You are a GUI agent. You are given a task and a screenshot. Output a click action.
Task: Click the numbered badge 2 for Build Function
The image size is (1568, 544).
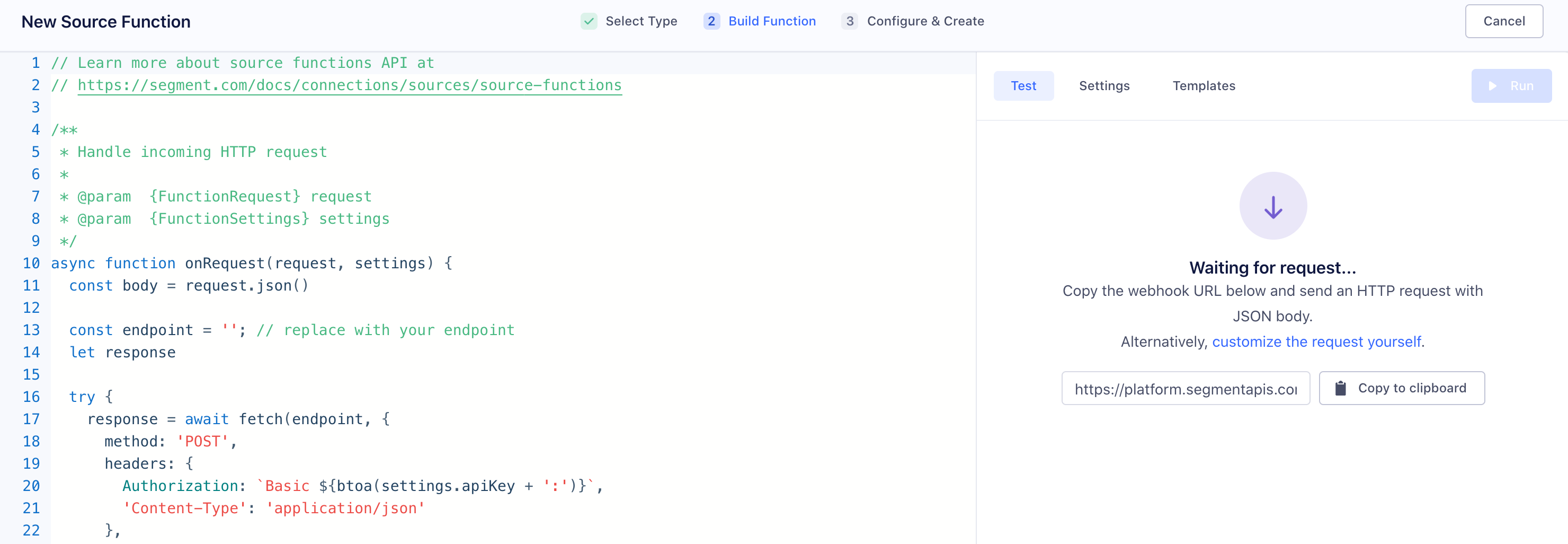pos(711,21)
